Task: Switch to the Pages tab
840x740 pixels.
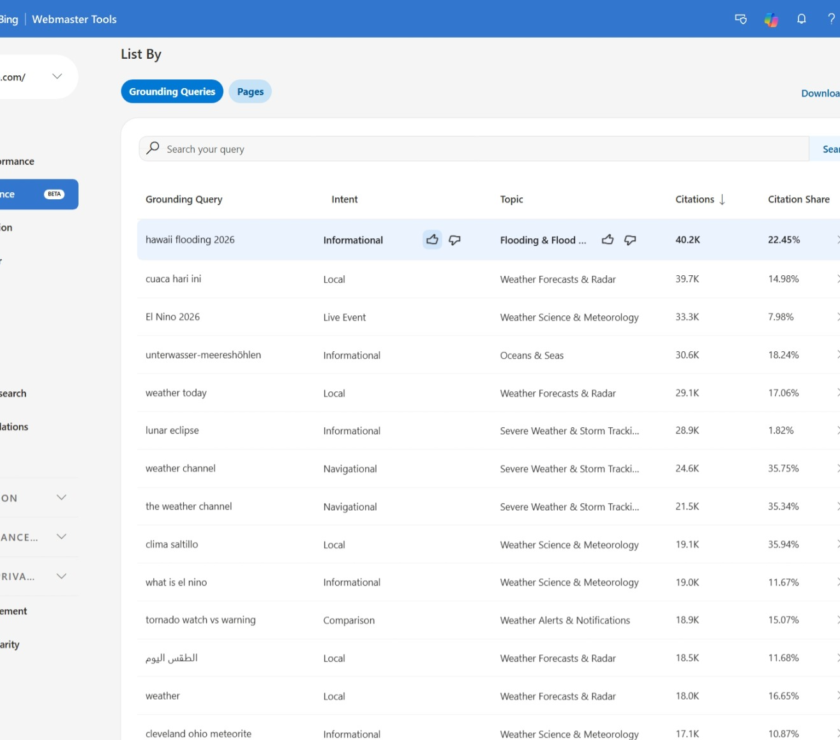Action: click(x=250, y=92)
